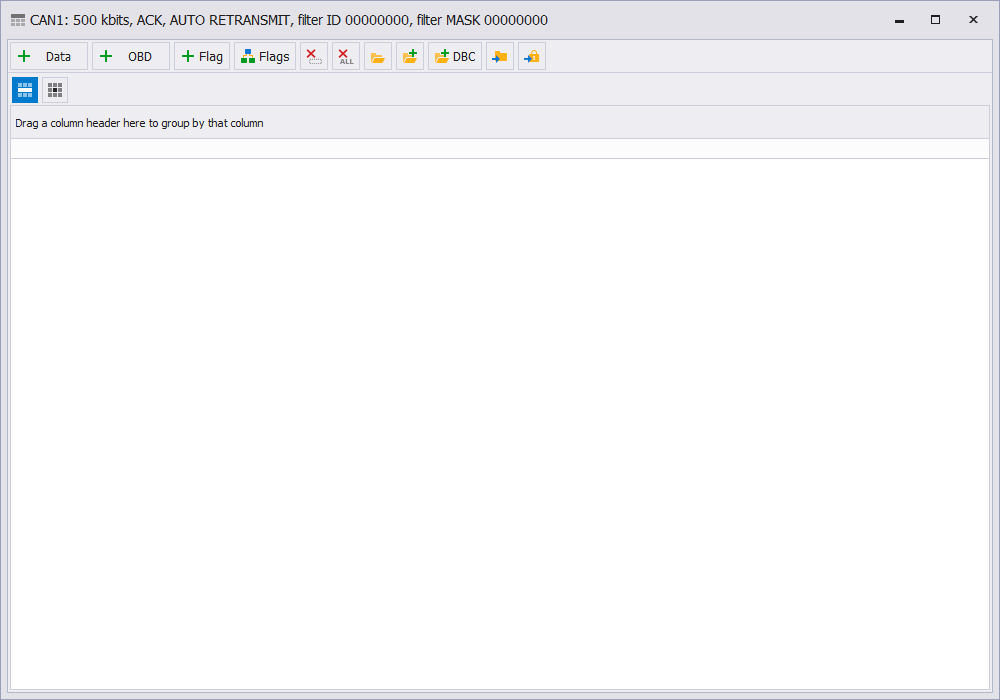This screenshot has width=1000, height=700.
Task: Click the group-by column header panel
Action: [x=500, y=123]
